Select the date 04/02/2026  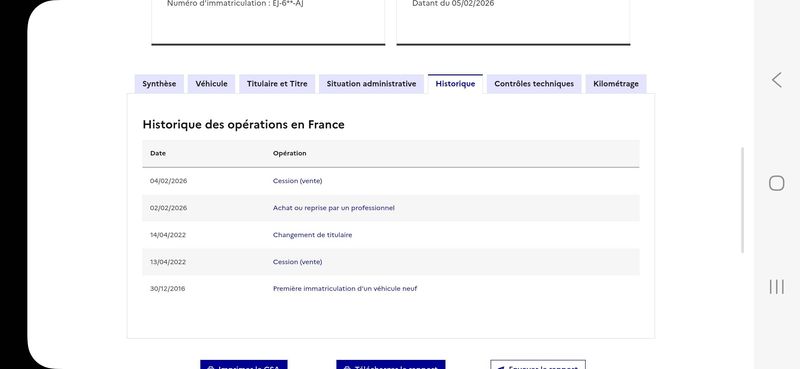click(168, 181)
